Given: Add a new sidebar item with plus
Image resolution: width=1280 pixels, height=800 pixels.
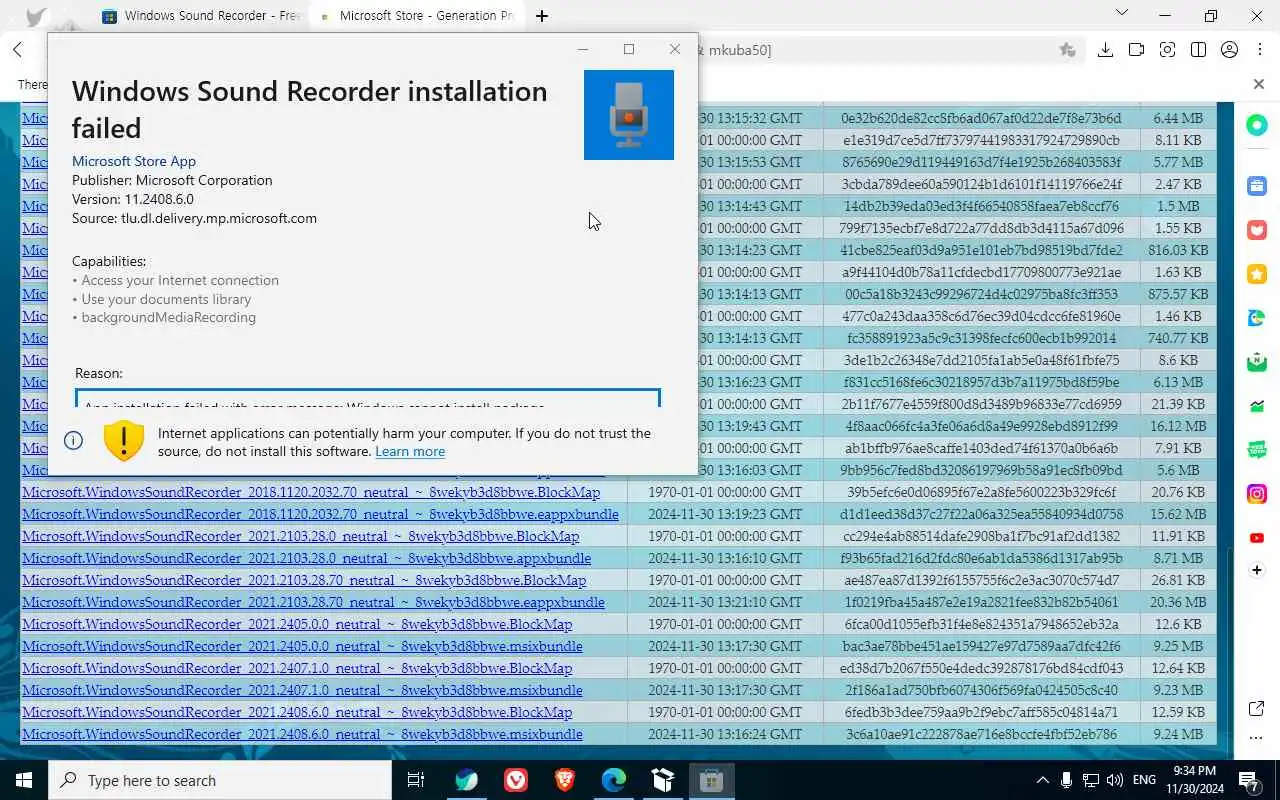Looking at the screenshot, I should 1257,570.
